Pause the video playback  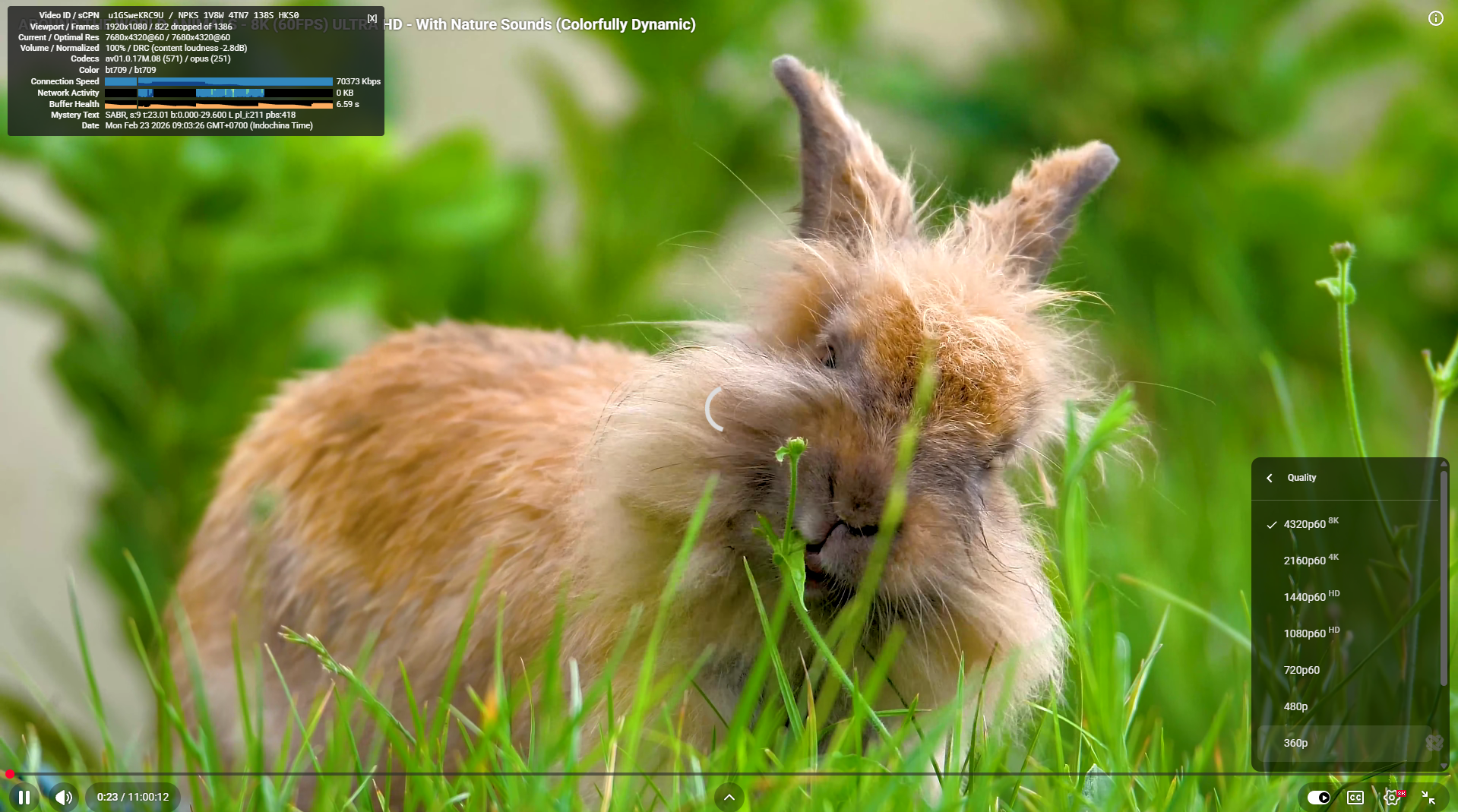click(24, 797)
